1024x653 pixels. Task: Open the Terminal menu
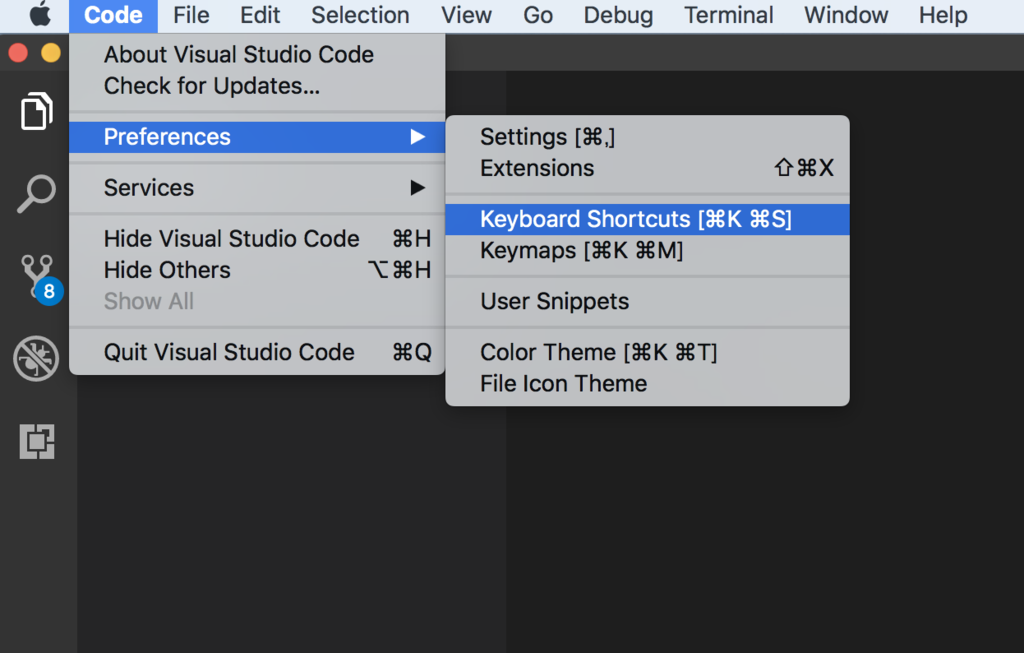729,15
